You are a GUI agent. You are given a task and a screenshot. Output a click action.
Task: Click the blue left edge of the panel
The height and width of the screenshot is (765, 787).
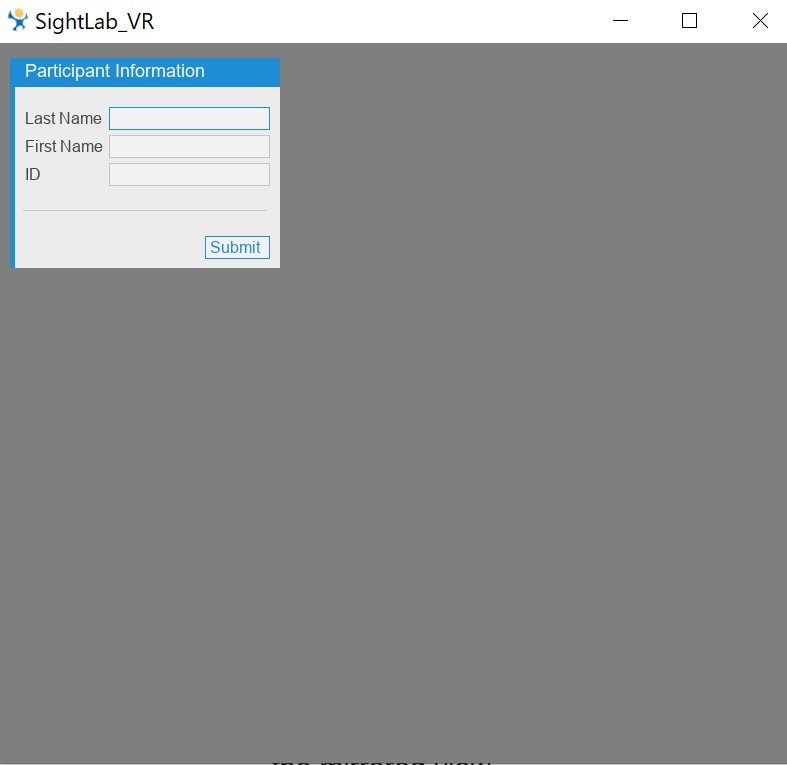pos(13,177)
